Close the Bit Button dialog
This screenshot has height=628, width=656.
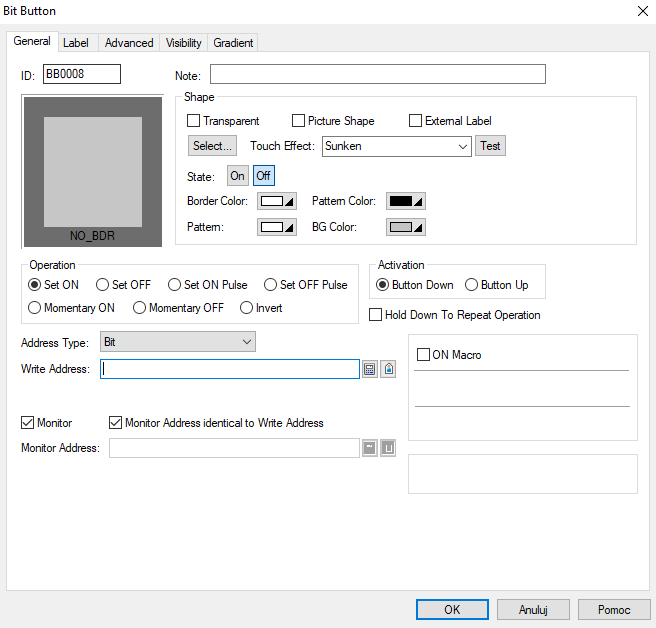tap(643, 11)
